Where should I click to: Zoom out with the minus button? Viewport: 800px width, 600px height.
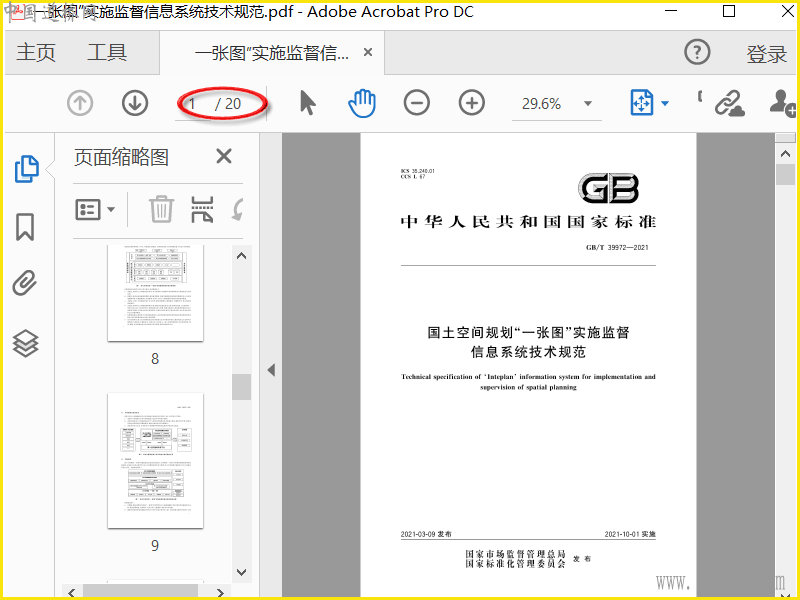tap(417, 103)
